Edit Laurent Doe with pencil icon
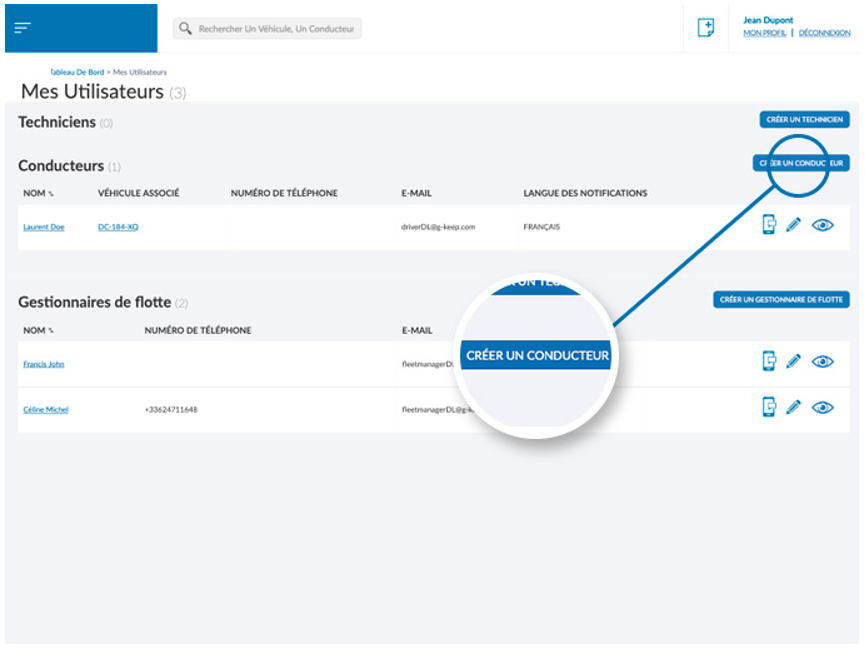The height and width of the screenshot is (651, 865). (x=794, y=226)
